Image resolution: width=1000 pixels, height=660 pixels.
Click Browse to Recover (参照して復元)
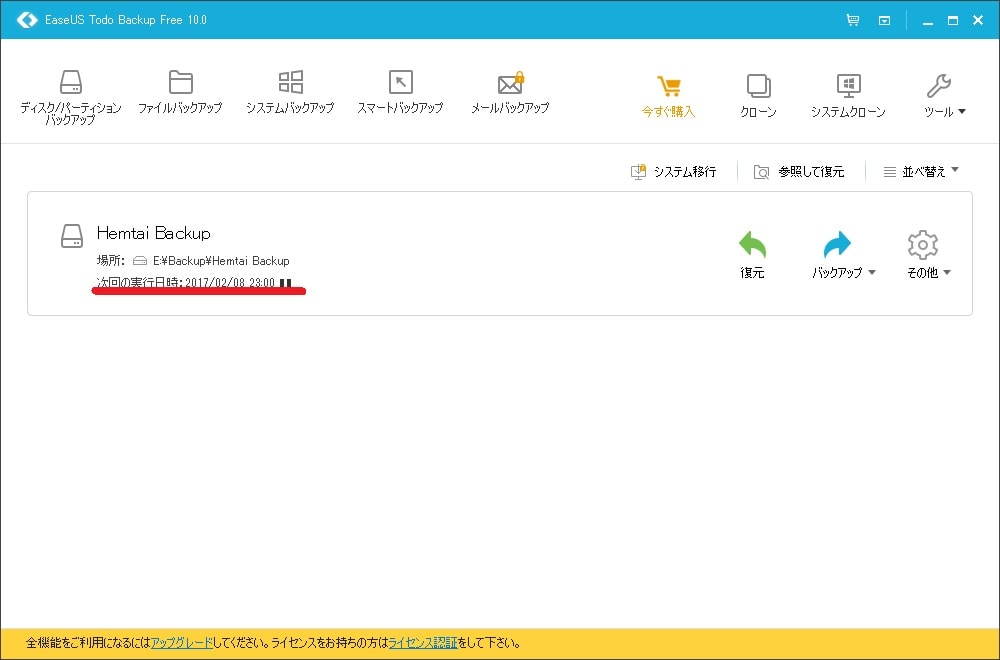click(x=799, y=172)
